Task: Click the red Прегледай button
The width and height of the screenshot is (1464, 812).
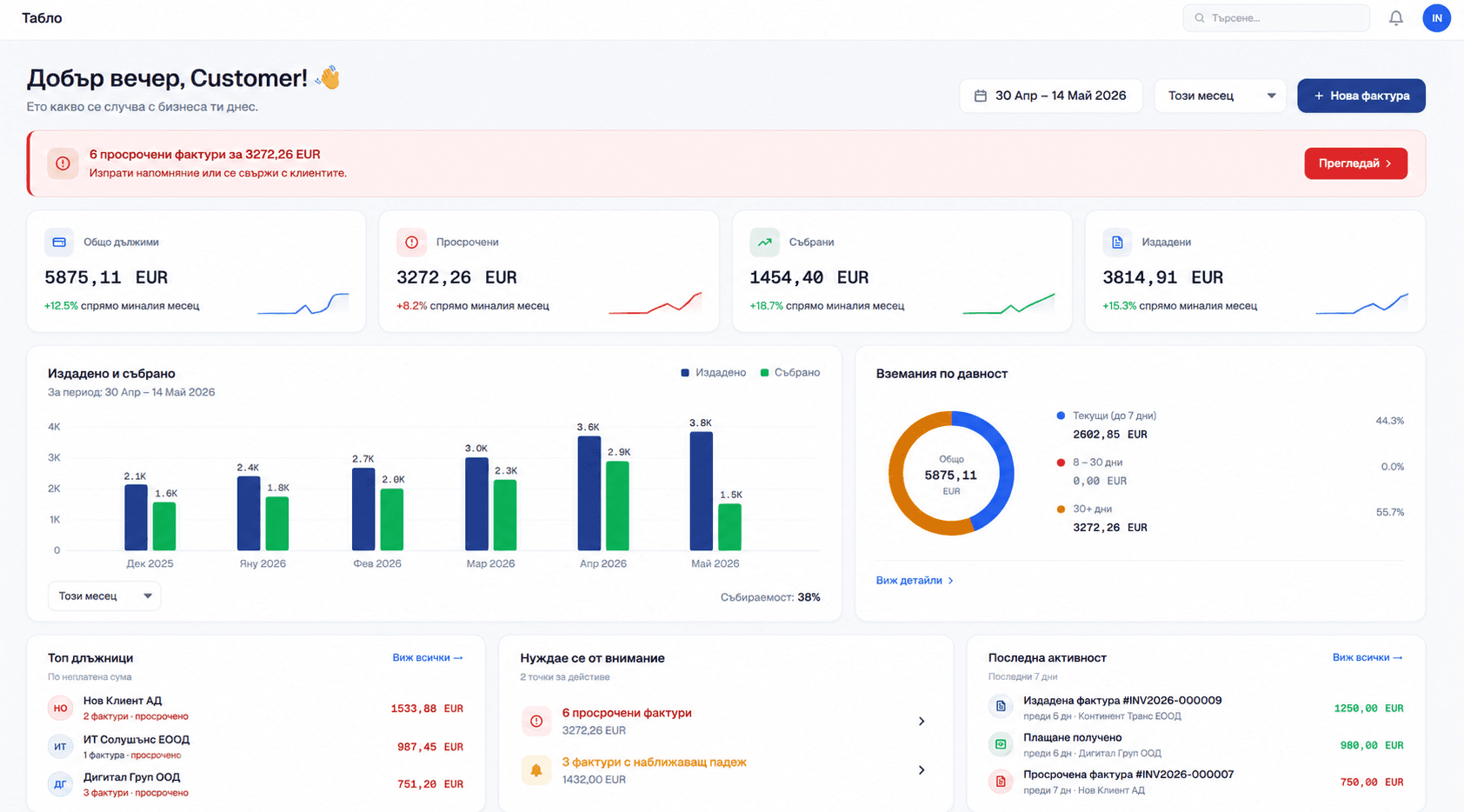Action: pyautogui.click(x=1355, y=163)
